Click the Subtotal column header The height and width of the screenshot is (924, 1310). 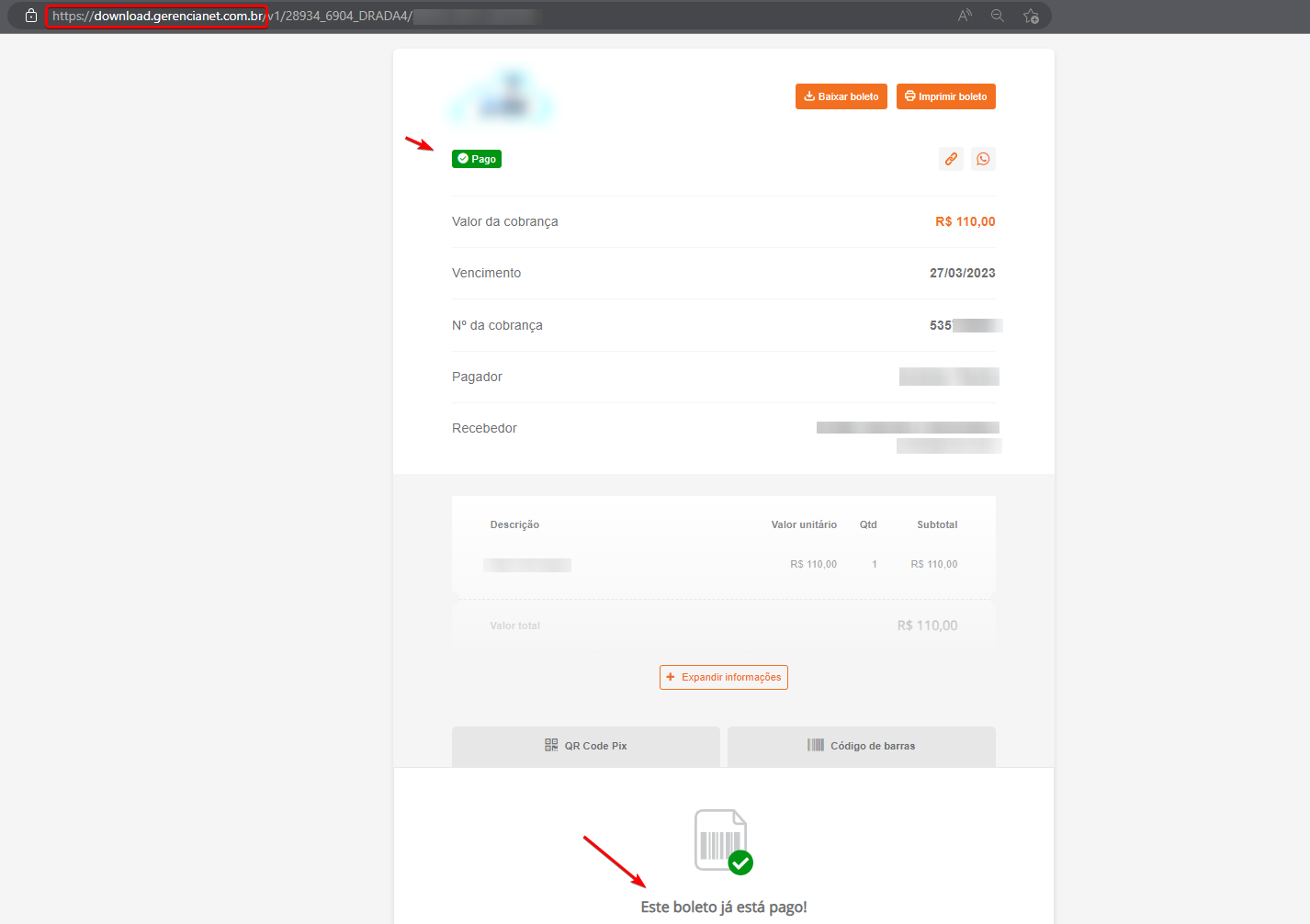(x=937, y=524)
